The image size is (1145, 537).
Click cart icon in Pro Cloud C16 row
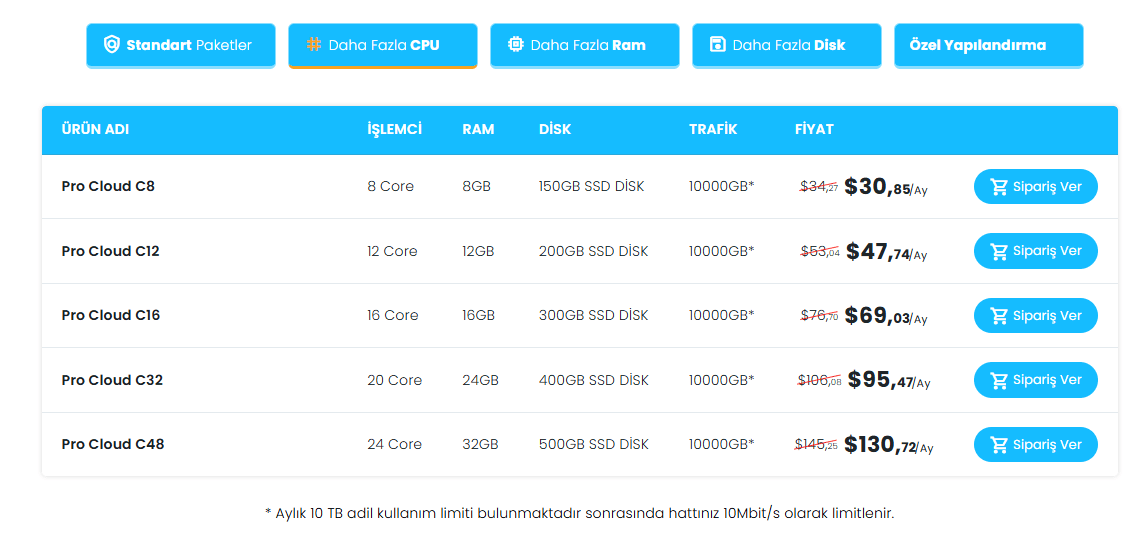tap(998, 316)
